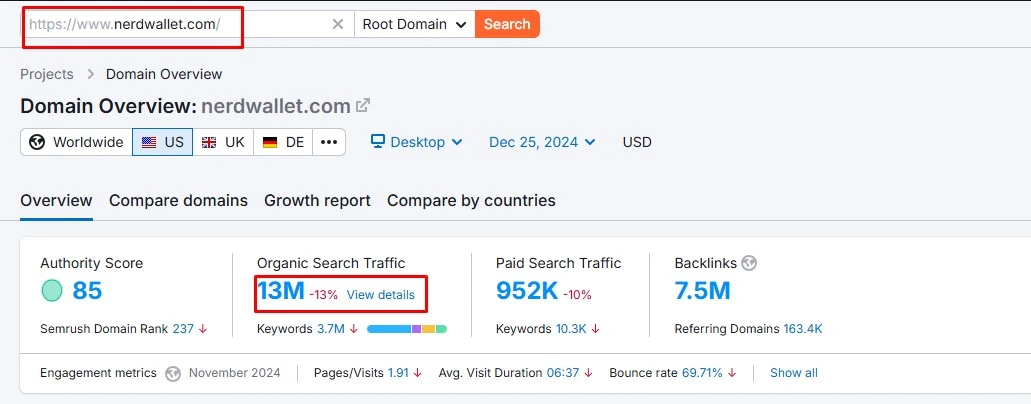Switch to the Overview tab
The image size is (1031, 404).
pos(56,201)
